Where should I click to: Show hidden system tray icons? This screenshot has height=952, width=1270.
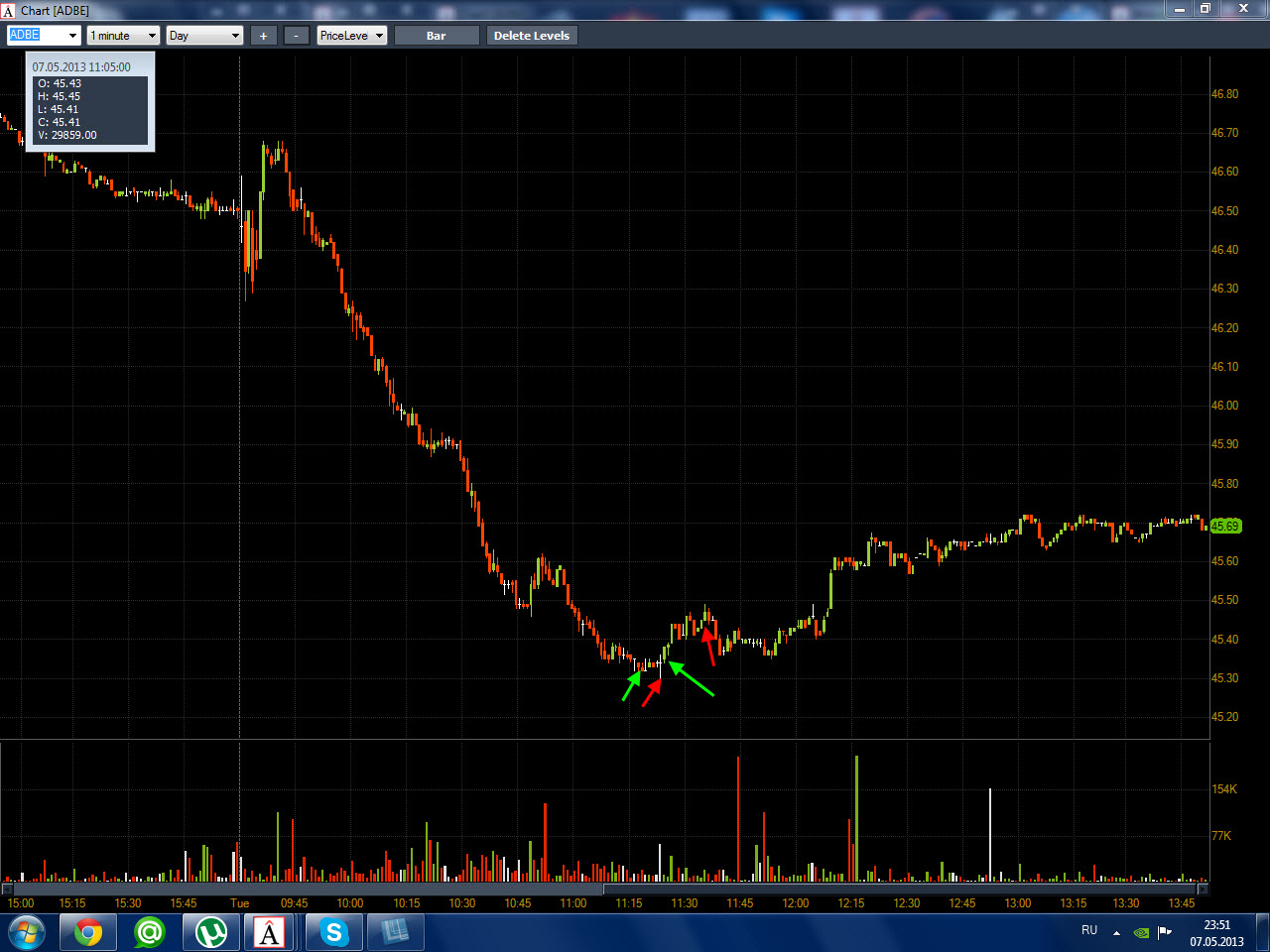pyautogui.click(x=1117, y=932)
